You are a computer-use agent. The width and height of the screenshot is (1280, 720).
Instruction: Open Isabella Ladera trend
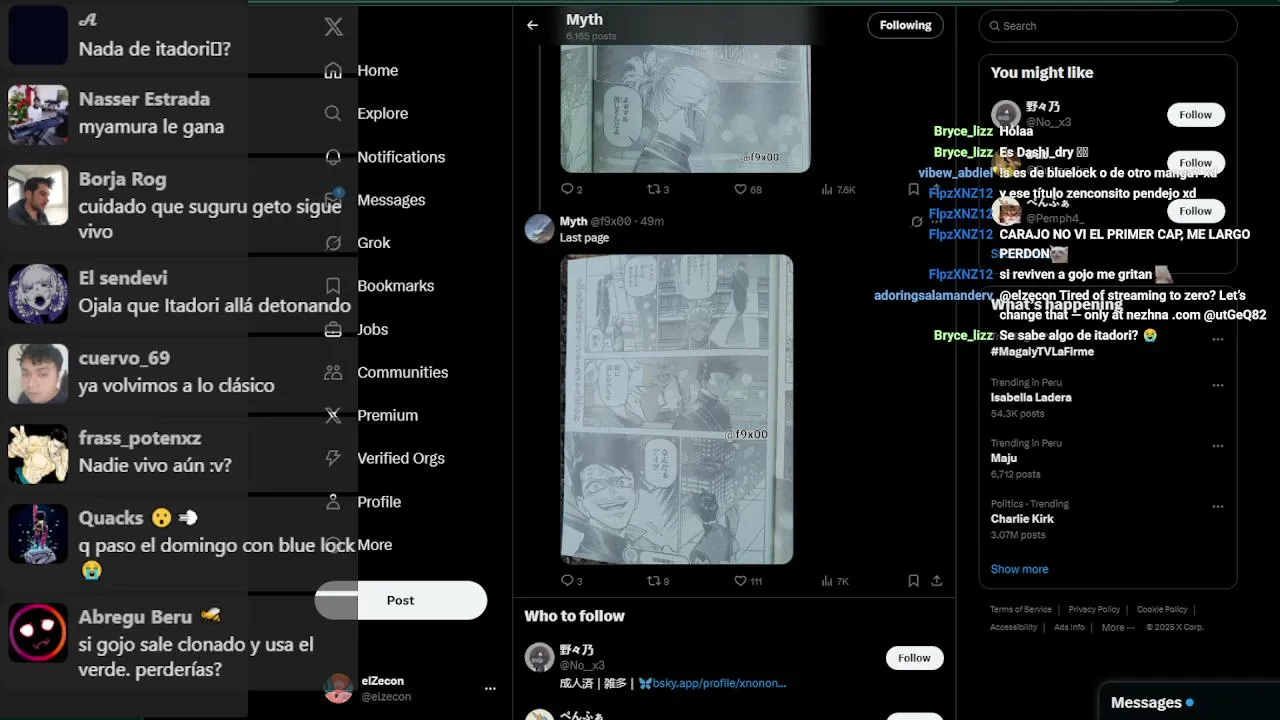tap(1031, 397)
